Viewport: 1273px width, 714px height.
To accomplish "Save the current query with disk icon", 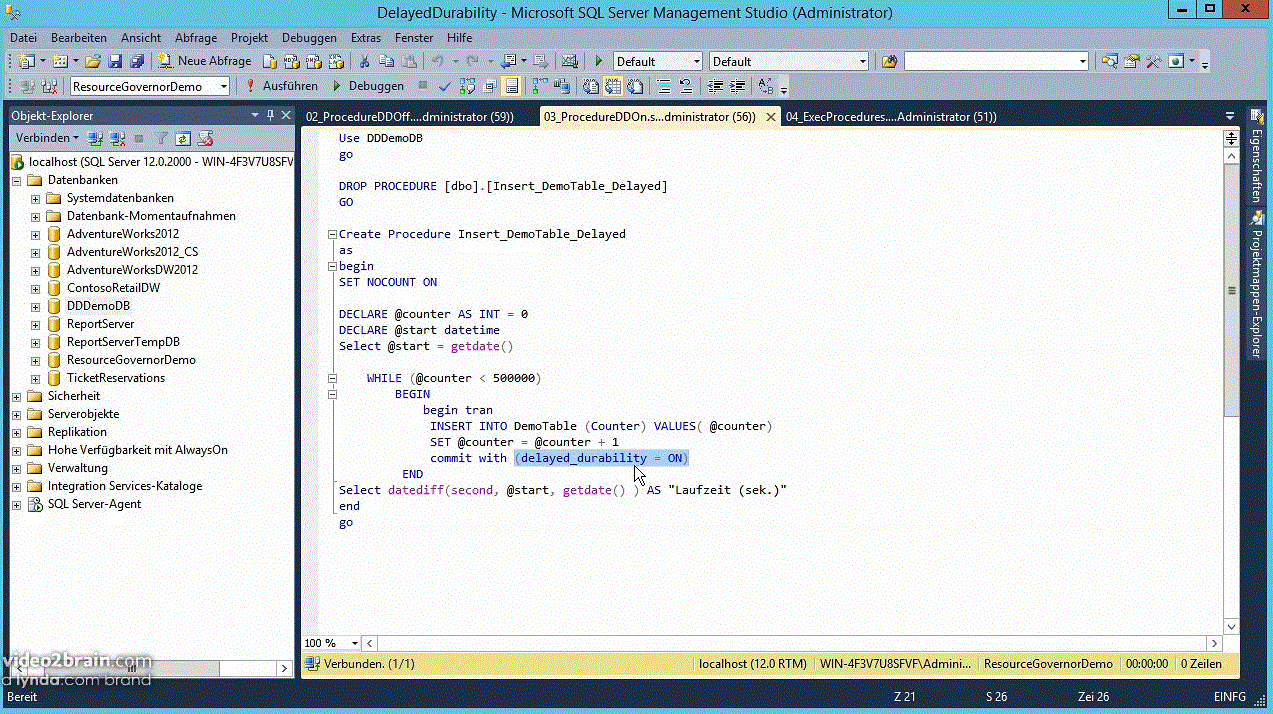I will coord(115,61).
